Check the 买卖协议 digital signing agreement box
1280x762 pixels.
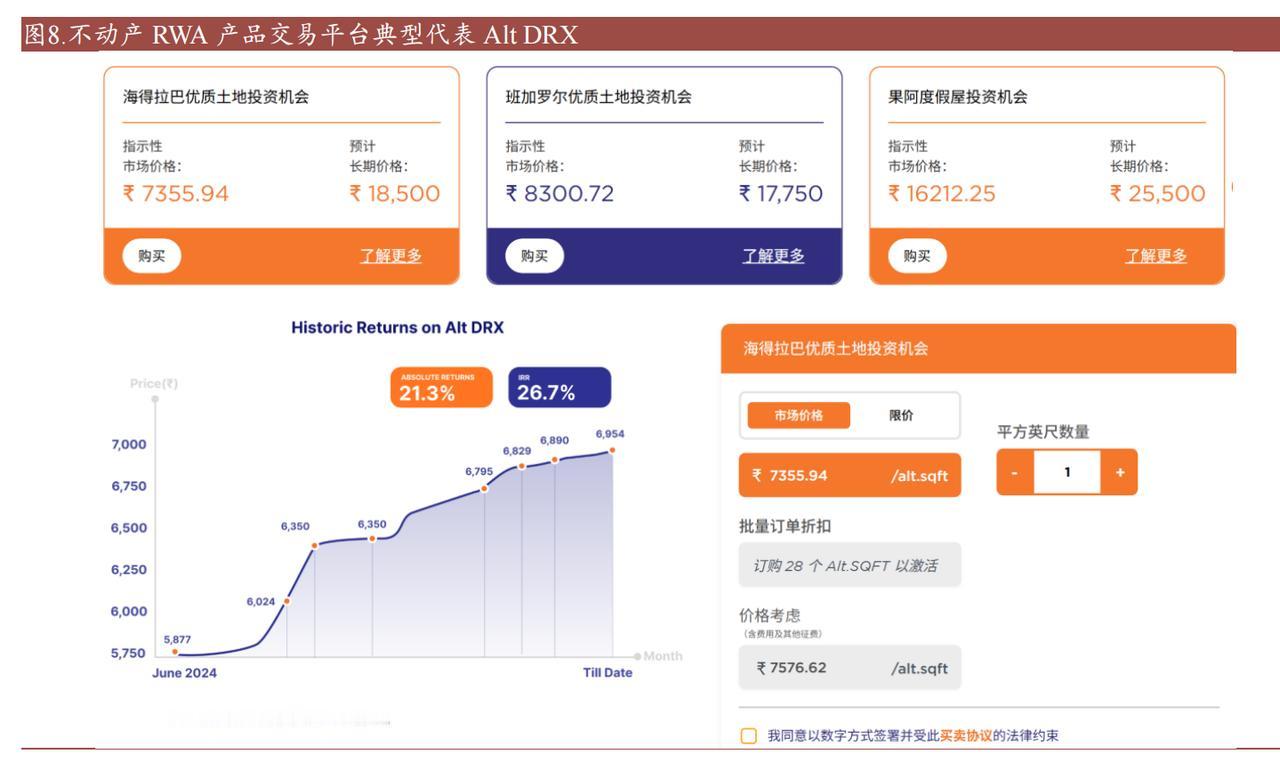point(748,736)
